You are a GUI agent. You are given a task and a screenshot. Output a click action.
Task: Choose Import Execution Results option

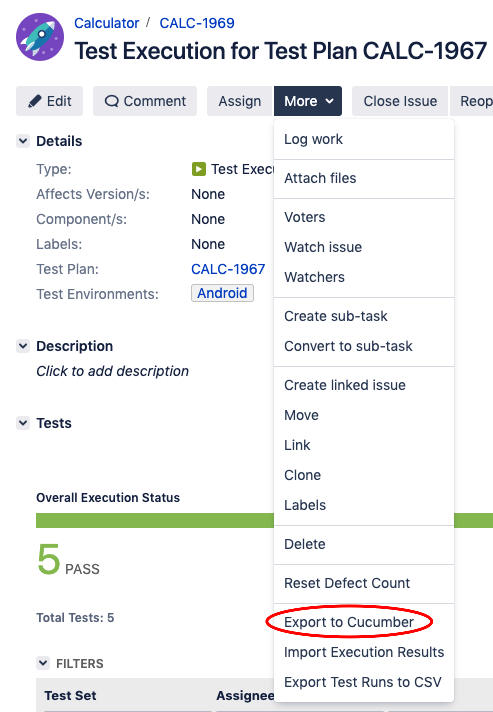point(364,652)
